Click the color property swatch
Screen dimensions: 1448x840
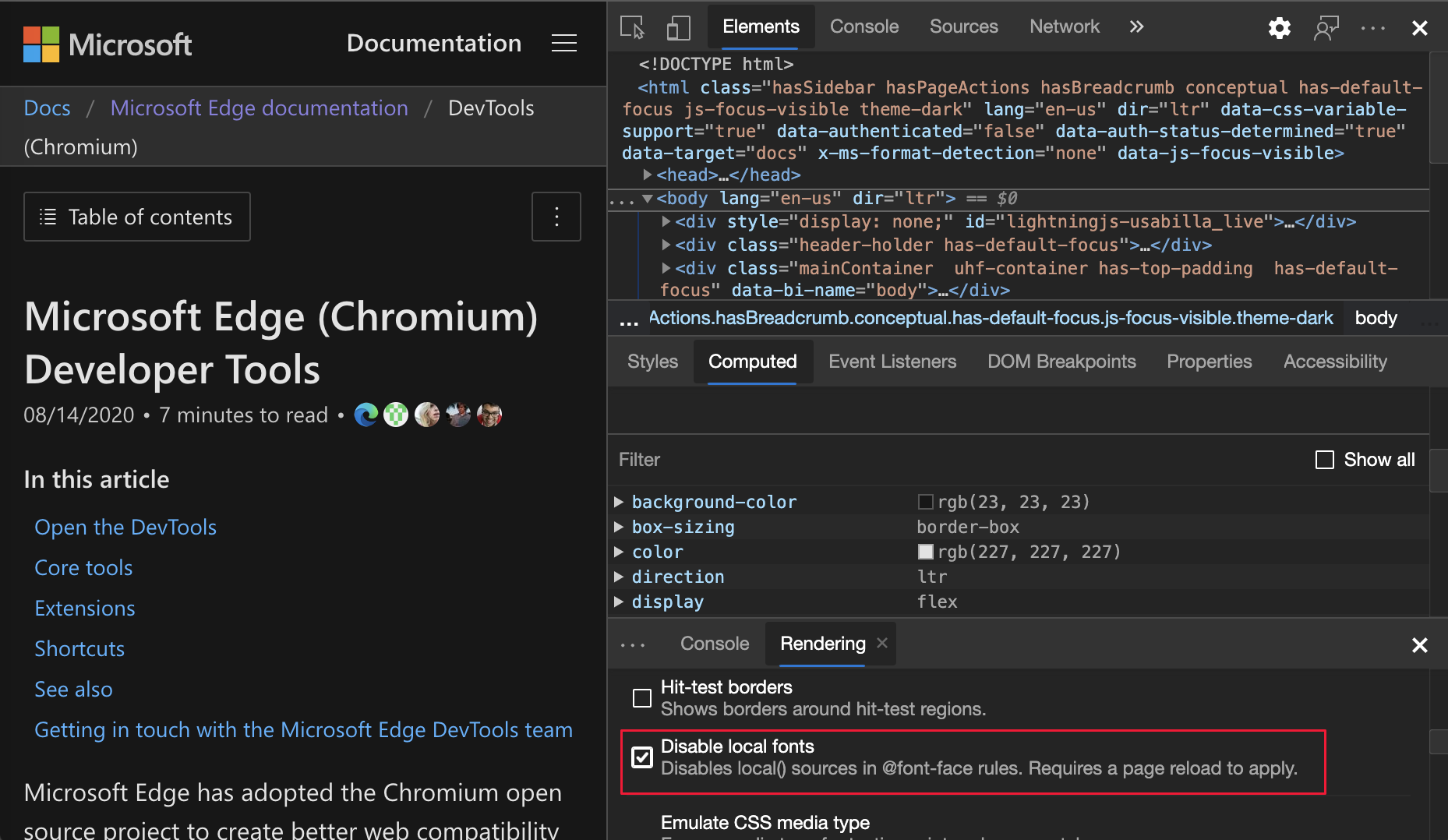[x=926, y=552]
